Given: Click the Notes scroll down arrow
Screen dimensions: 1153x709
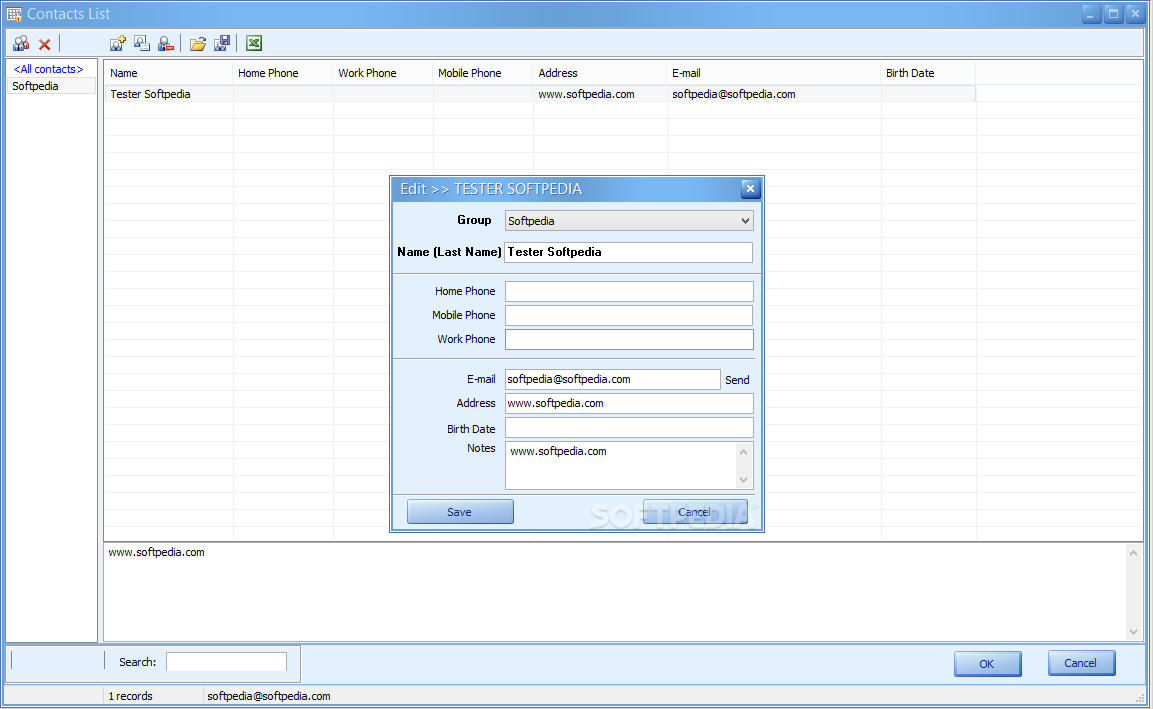Looking at the screenshot, I should [743, 480].
